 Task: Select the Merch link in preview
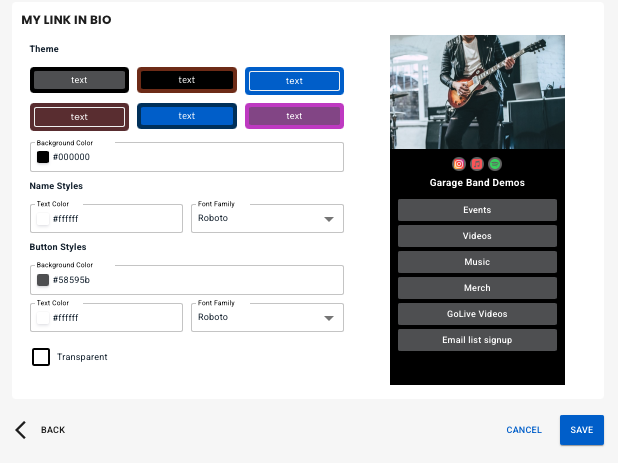coord(477,288)
